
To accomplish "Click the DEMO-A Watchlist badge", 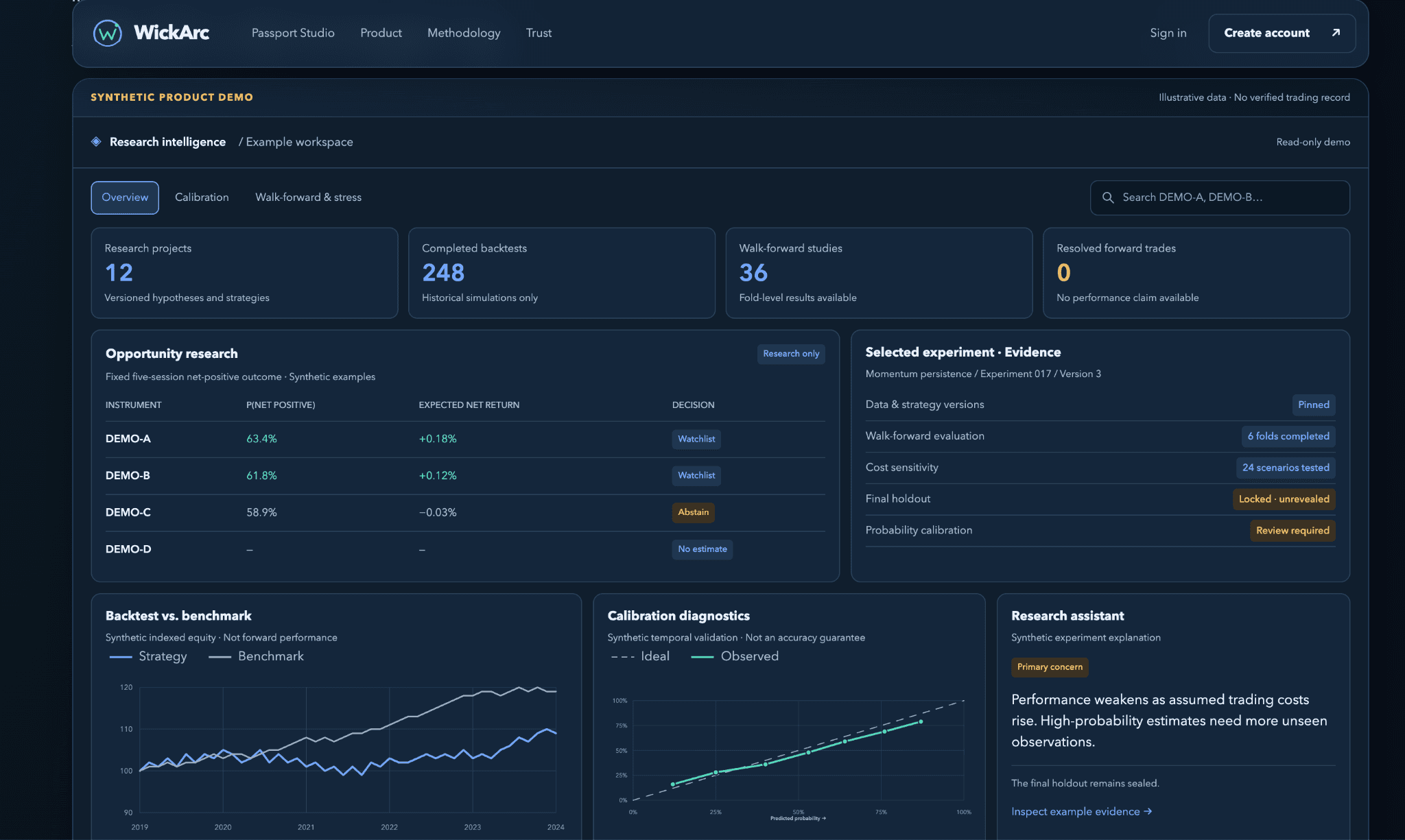I will (x=696, y=439).
